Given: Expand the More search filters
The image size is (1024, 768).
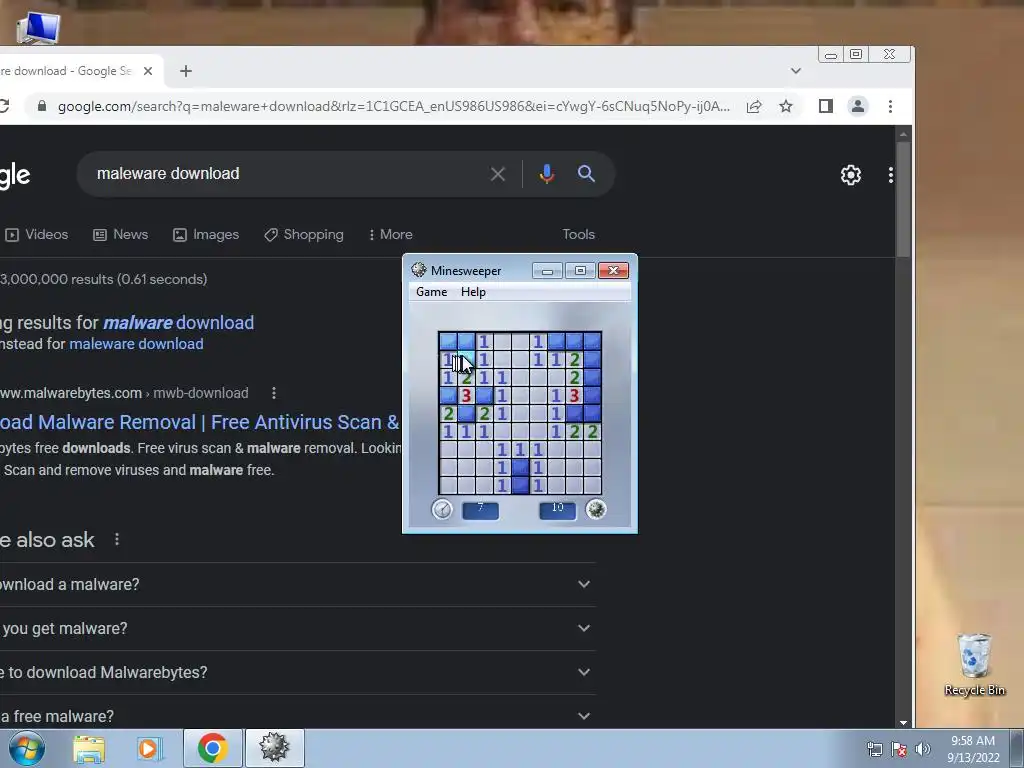Looking at the screenshot, I should (391, 234).
